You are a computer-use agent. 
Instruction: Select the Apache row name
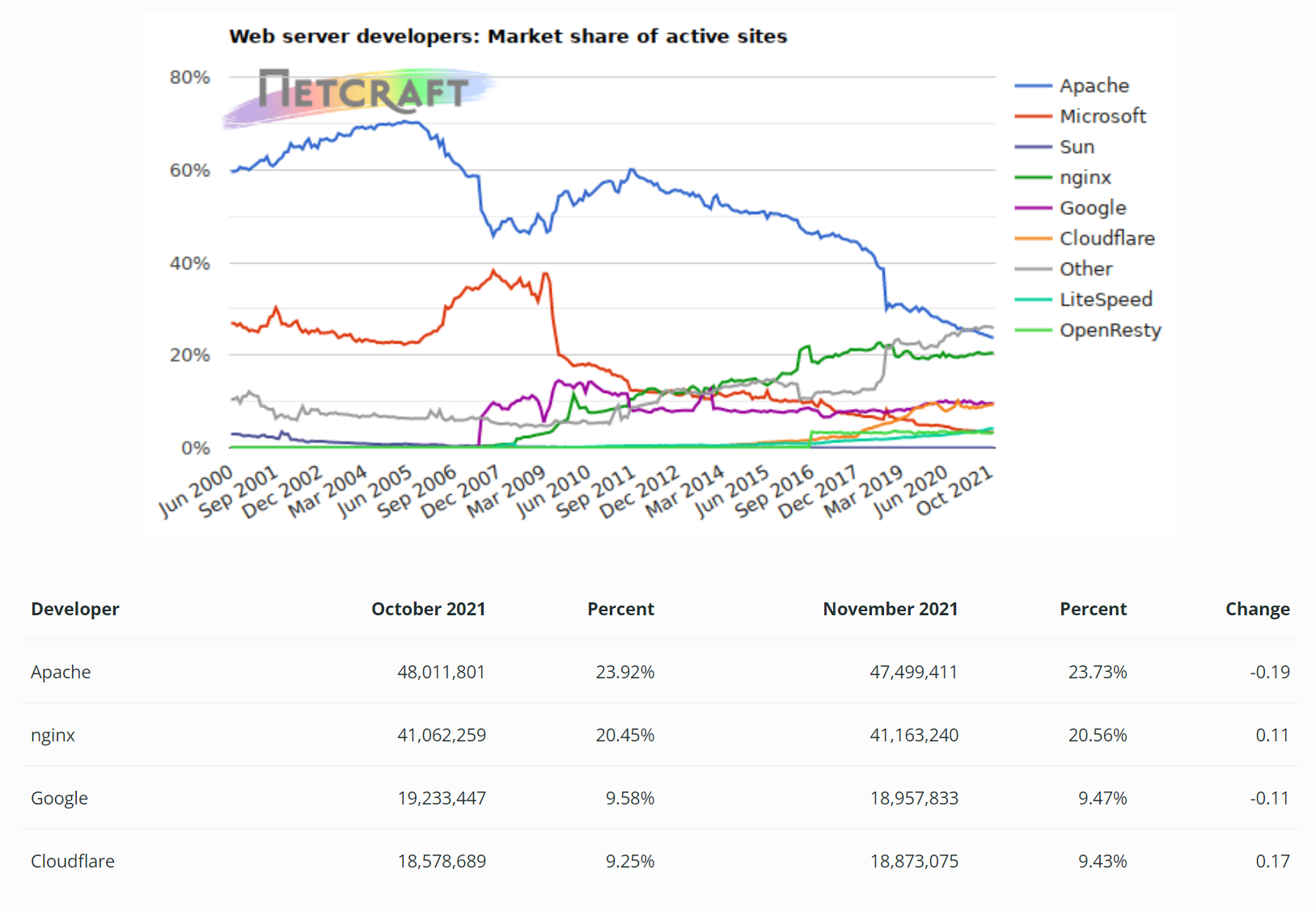(61, 672)
